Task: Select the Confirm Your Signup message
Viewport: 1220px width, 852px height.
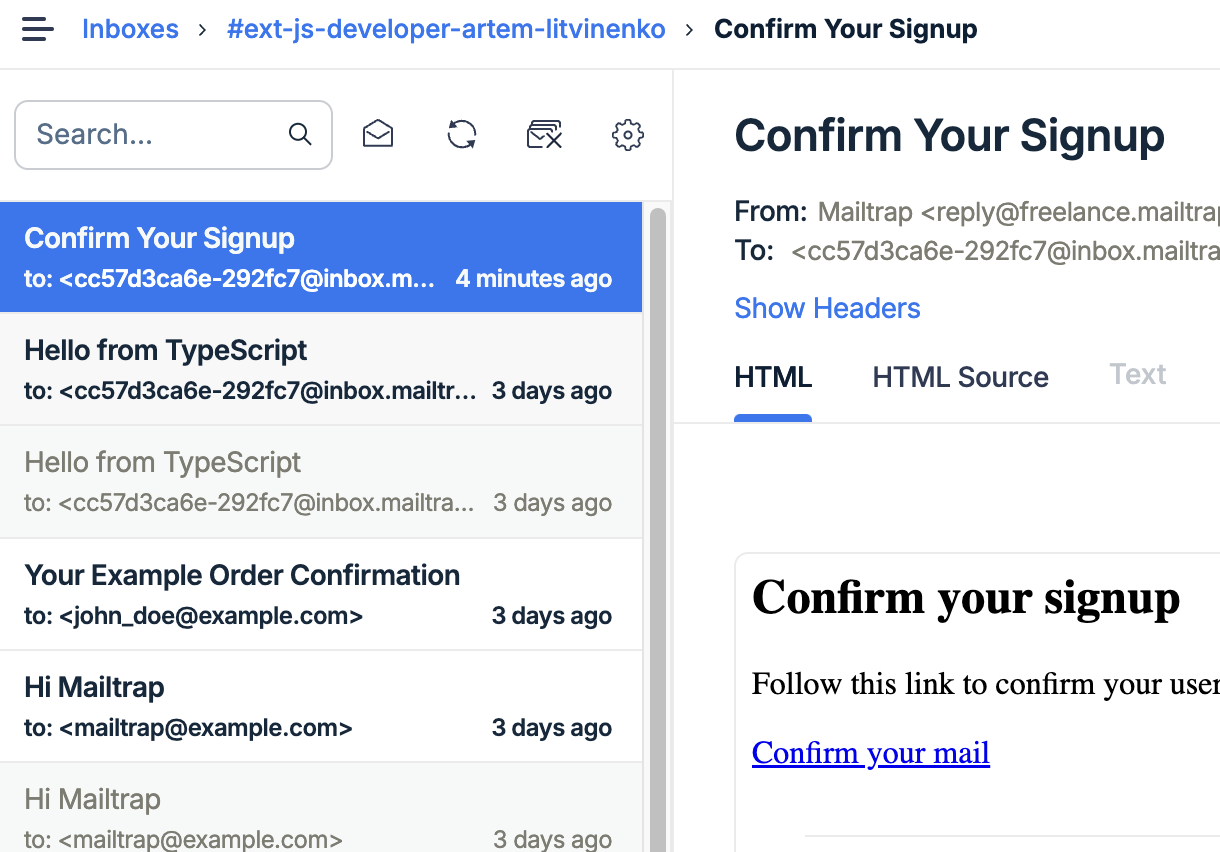Action: pyautogui.click(x=321, y=257)
